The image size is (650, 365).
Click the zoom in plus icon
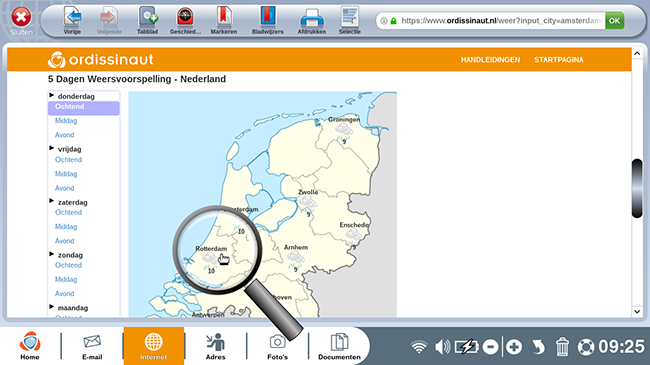[514, 347]
